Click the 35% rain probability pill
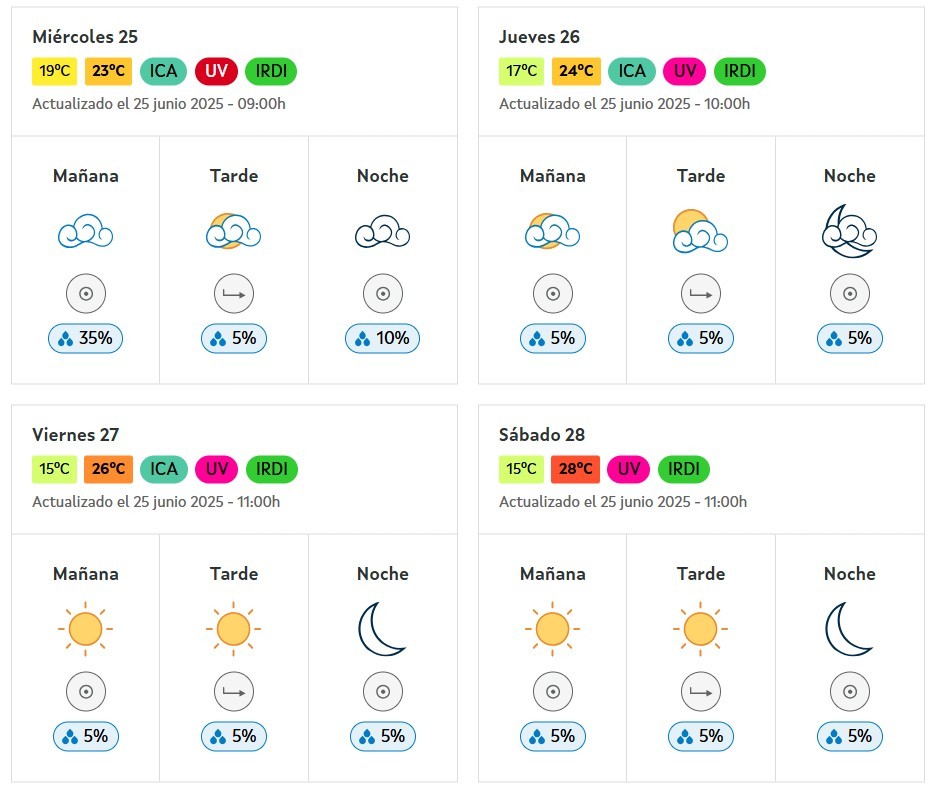Viewport: 937px width, 792px height. [x=85, y=338]
